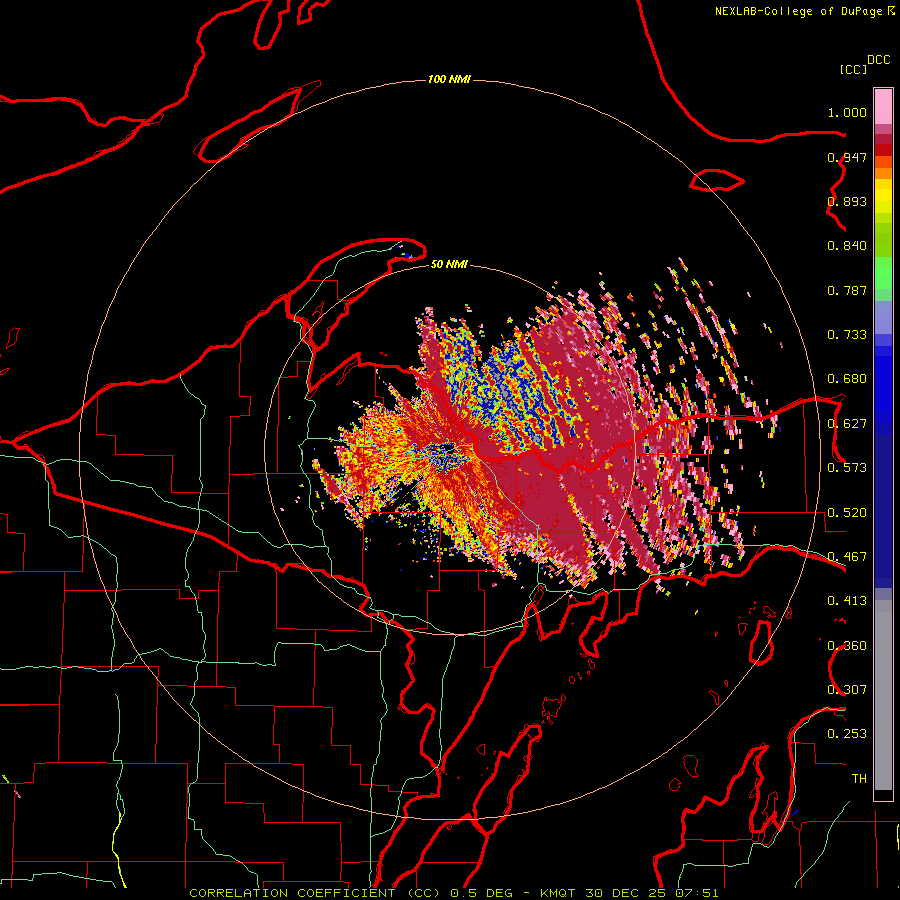The height and width of the screenshot is (900, 900).
Task: Click the 0.627 scale value
Action: (x=847, y=424)
